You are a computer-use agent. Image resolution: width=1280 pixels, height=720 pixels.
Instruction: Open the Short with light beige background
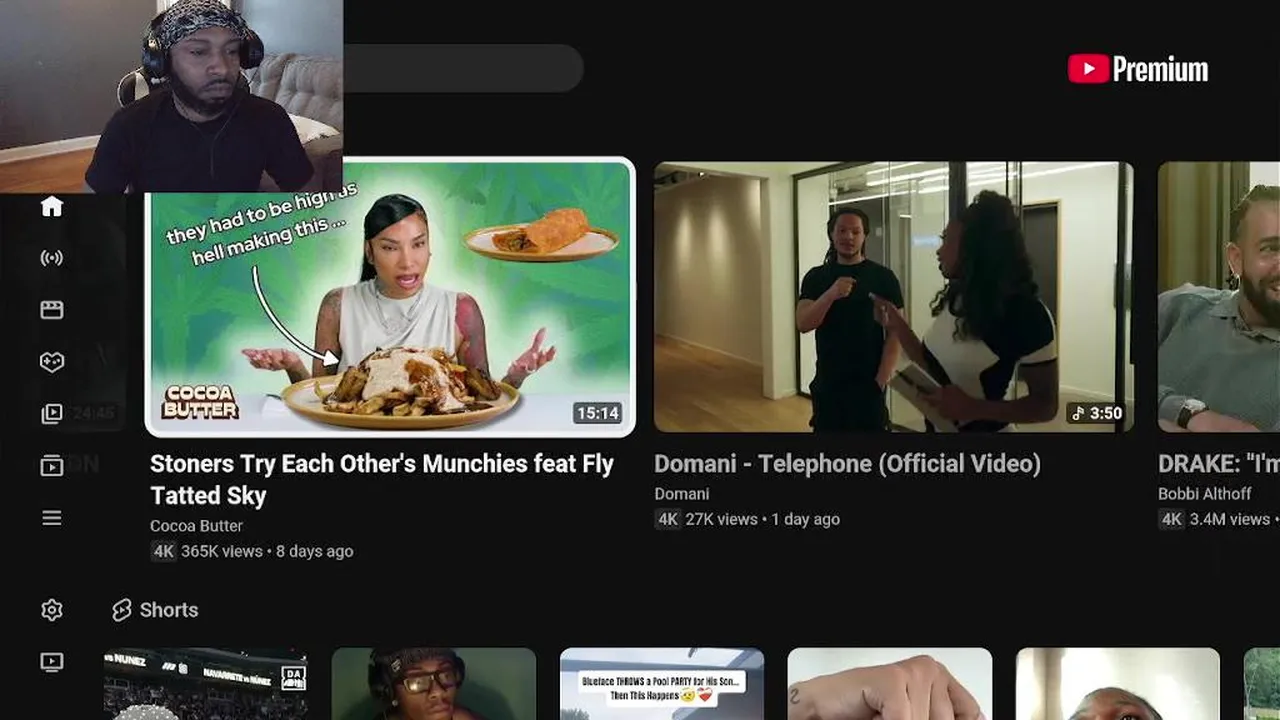point(1118,684)
